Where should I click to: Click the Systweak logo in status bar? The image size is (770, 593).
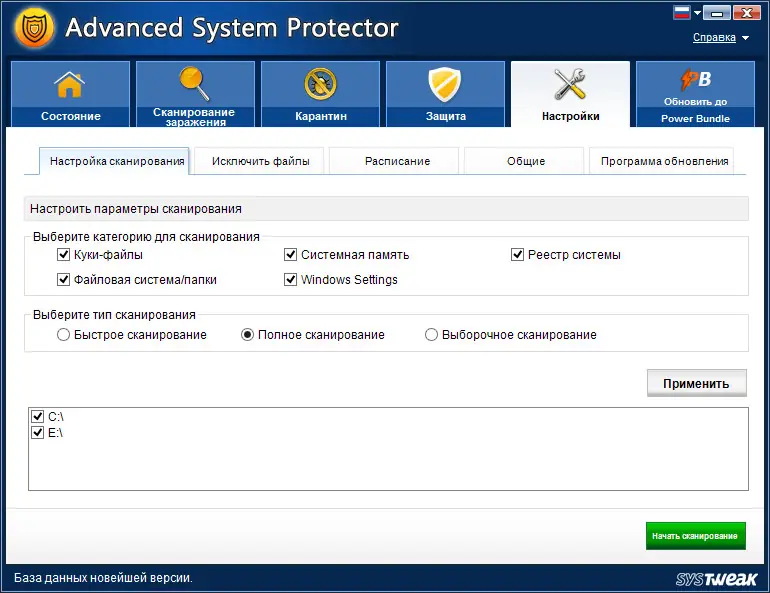pos(716,579)
